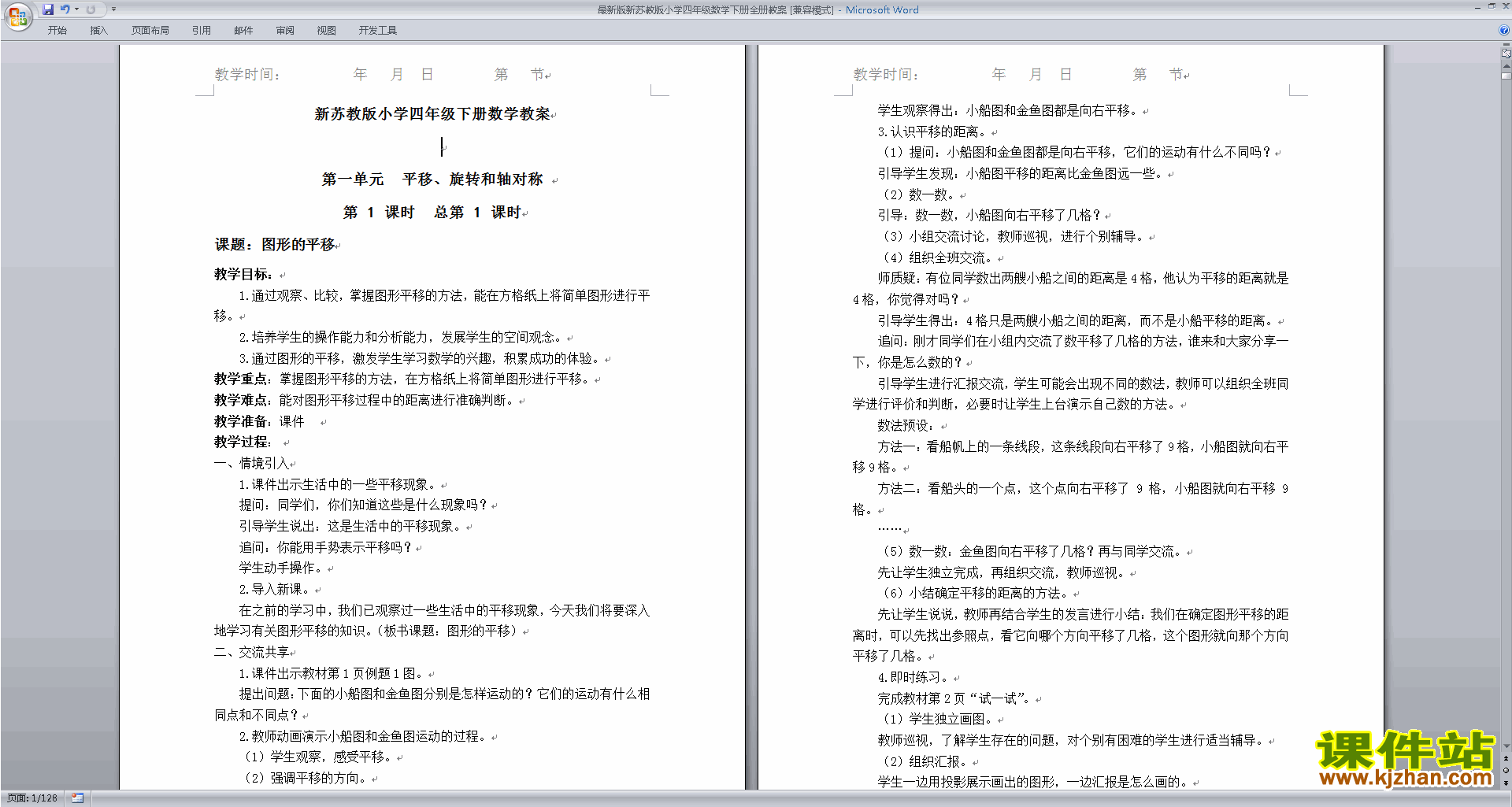Image resolution: width=1512 pixels, height=807 pixels.
Task: Click the line 2.导入新课。
Action: coord(276,589)
